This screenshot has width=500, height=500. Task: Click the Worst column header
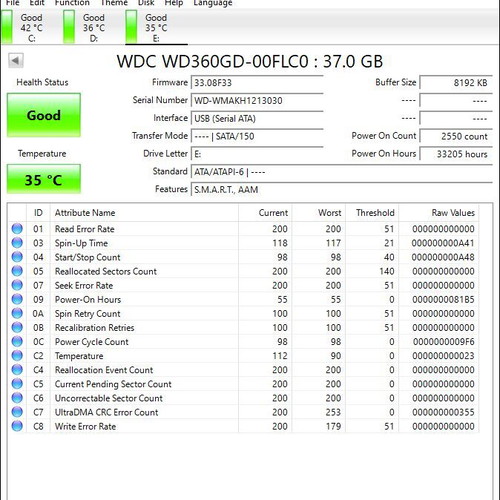click(x=319, y=213)
